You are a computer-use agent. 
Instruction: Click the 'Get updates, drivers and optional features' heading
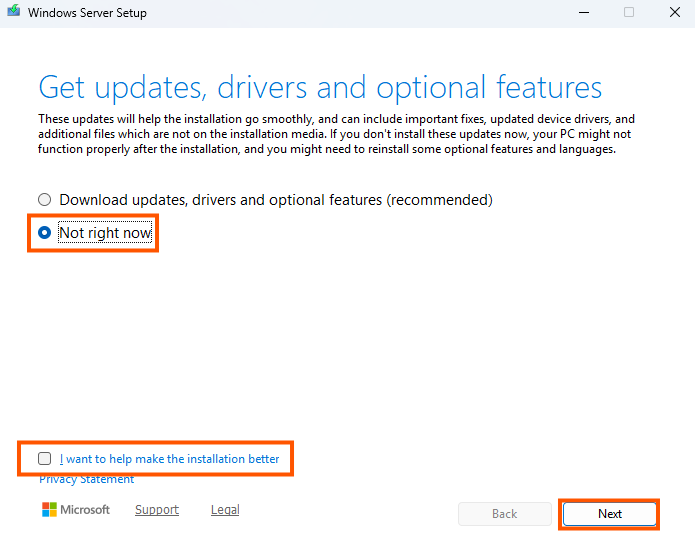click(x=320, y=87)
